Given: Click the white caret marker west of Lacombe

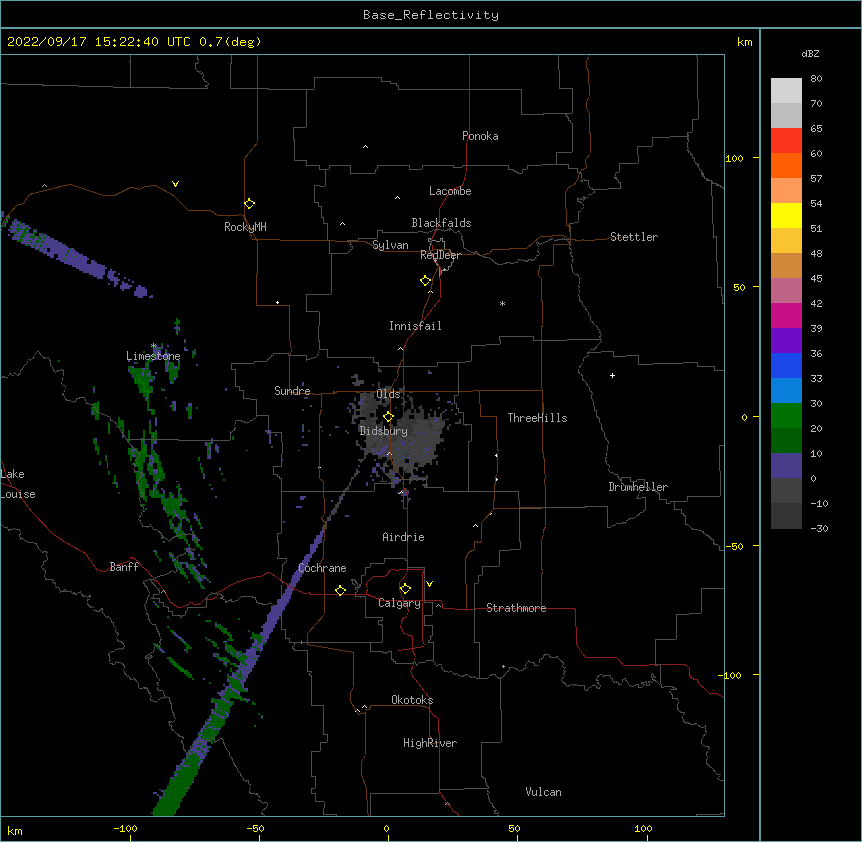Looking at the screenshot, I should [x=397, y=198].
